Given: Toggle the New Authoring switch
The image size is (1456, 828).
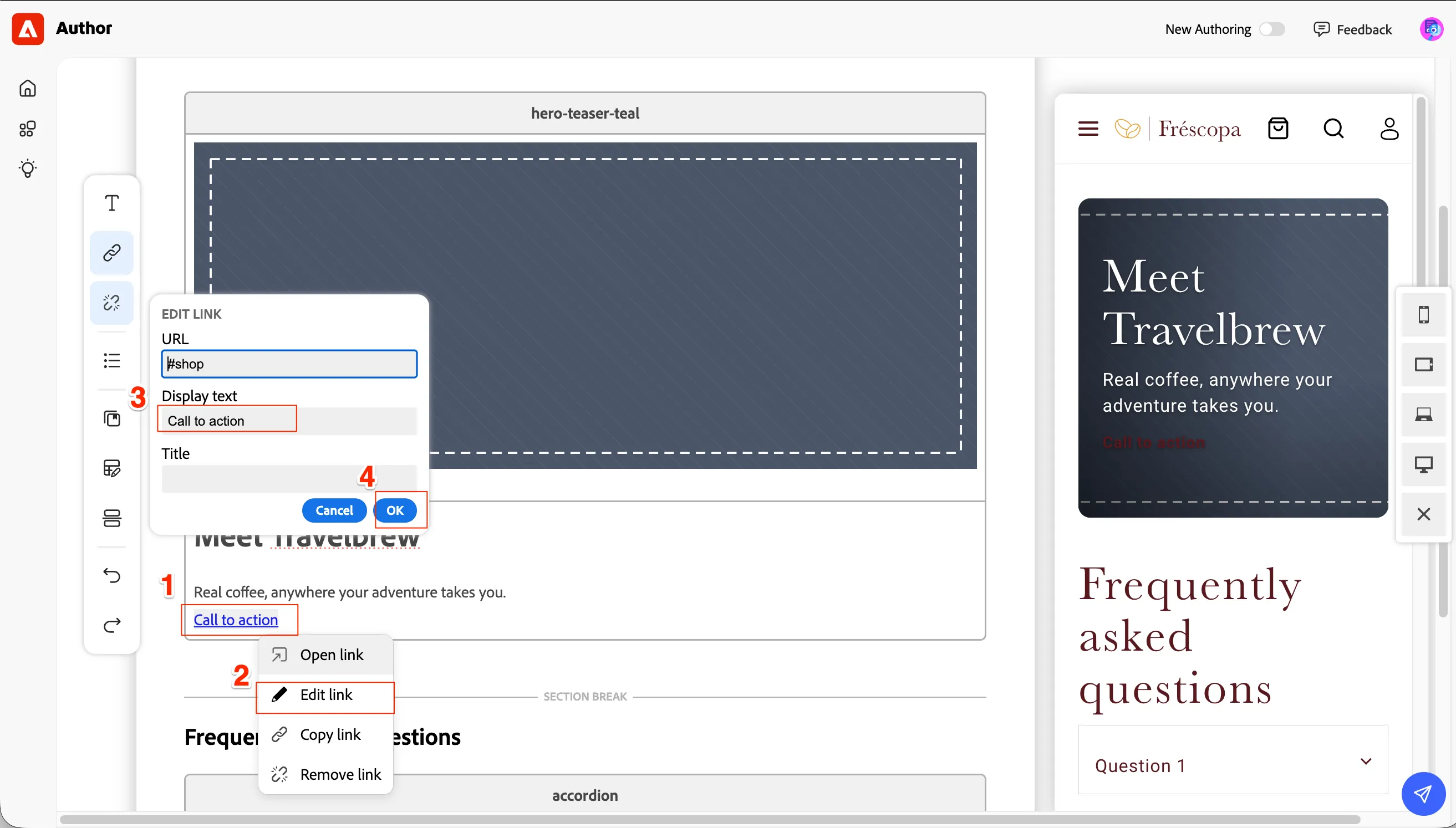Looking at the screenshot, I should coord(1272,29).
